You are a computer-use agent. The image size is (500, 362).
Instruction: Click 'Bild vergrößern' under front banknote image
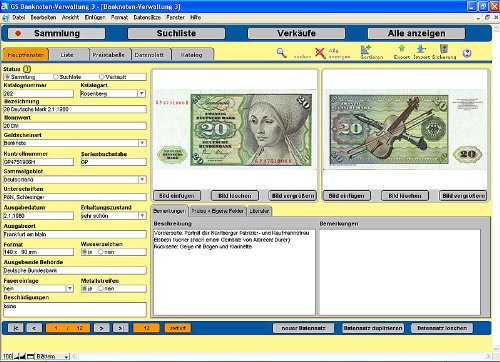tap(293, 196)
